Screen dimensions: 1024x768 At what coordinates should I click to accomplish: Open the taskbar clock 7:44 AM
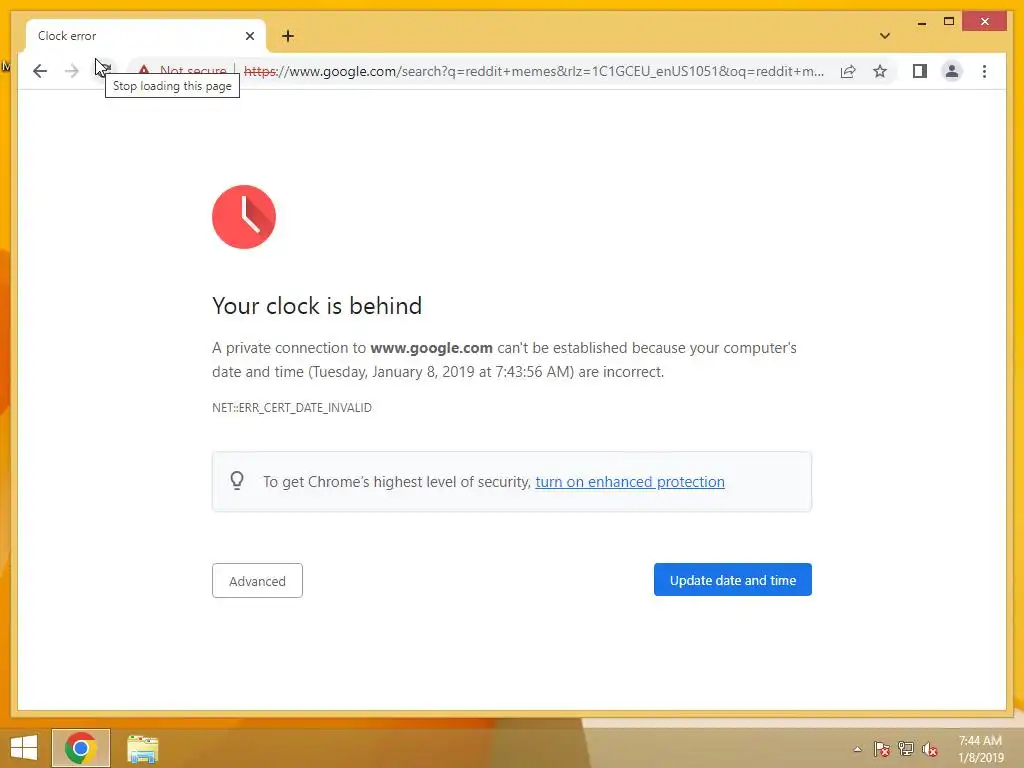pyautogui.click(x=980, y=749)
